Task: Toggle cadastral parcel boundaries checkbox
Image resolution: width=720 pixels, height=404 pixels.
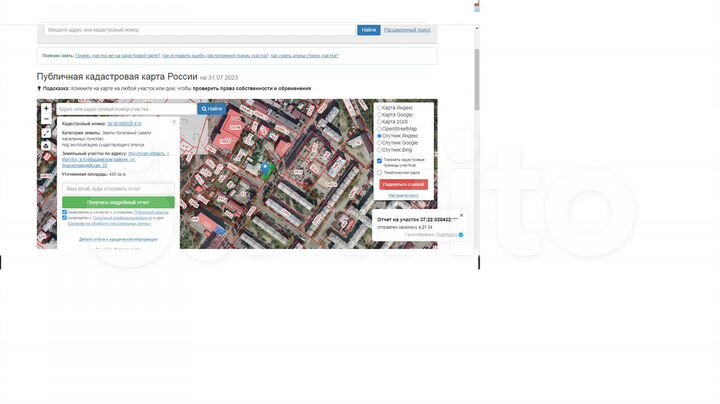Action: [379, 160]
